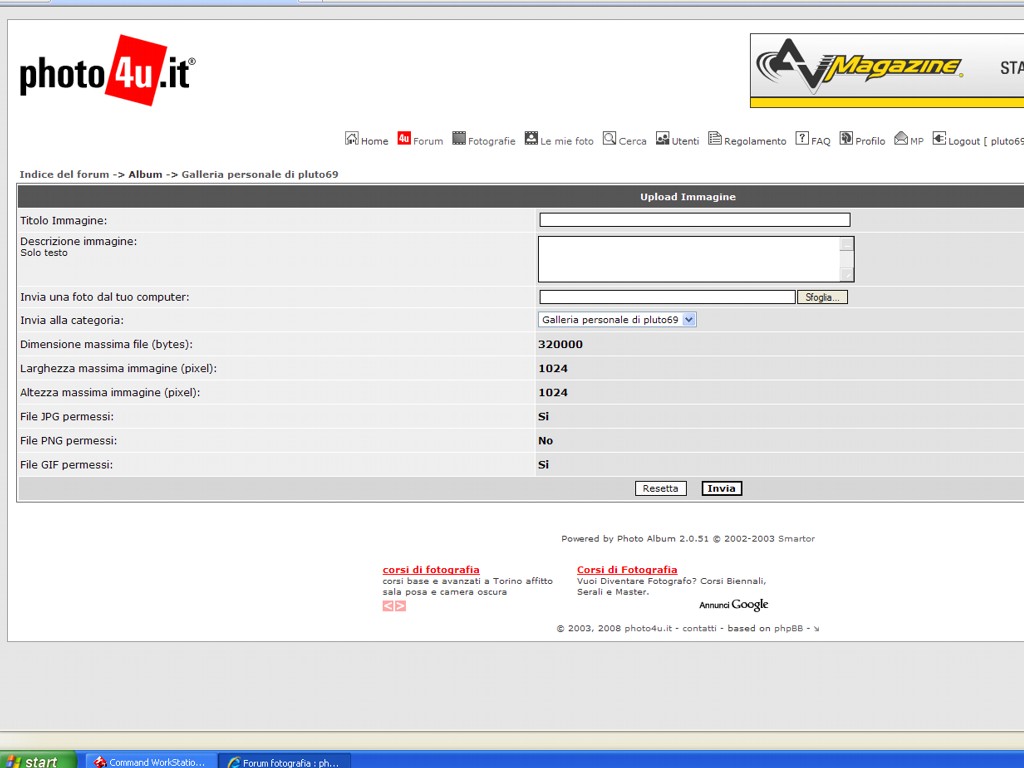
Task: Open the Le mie foto icon
Action: coord(531,139)
